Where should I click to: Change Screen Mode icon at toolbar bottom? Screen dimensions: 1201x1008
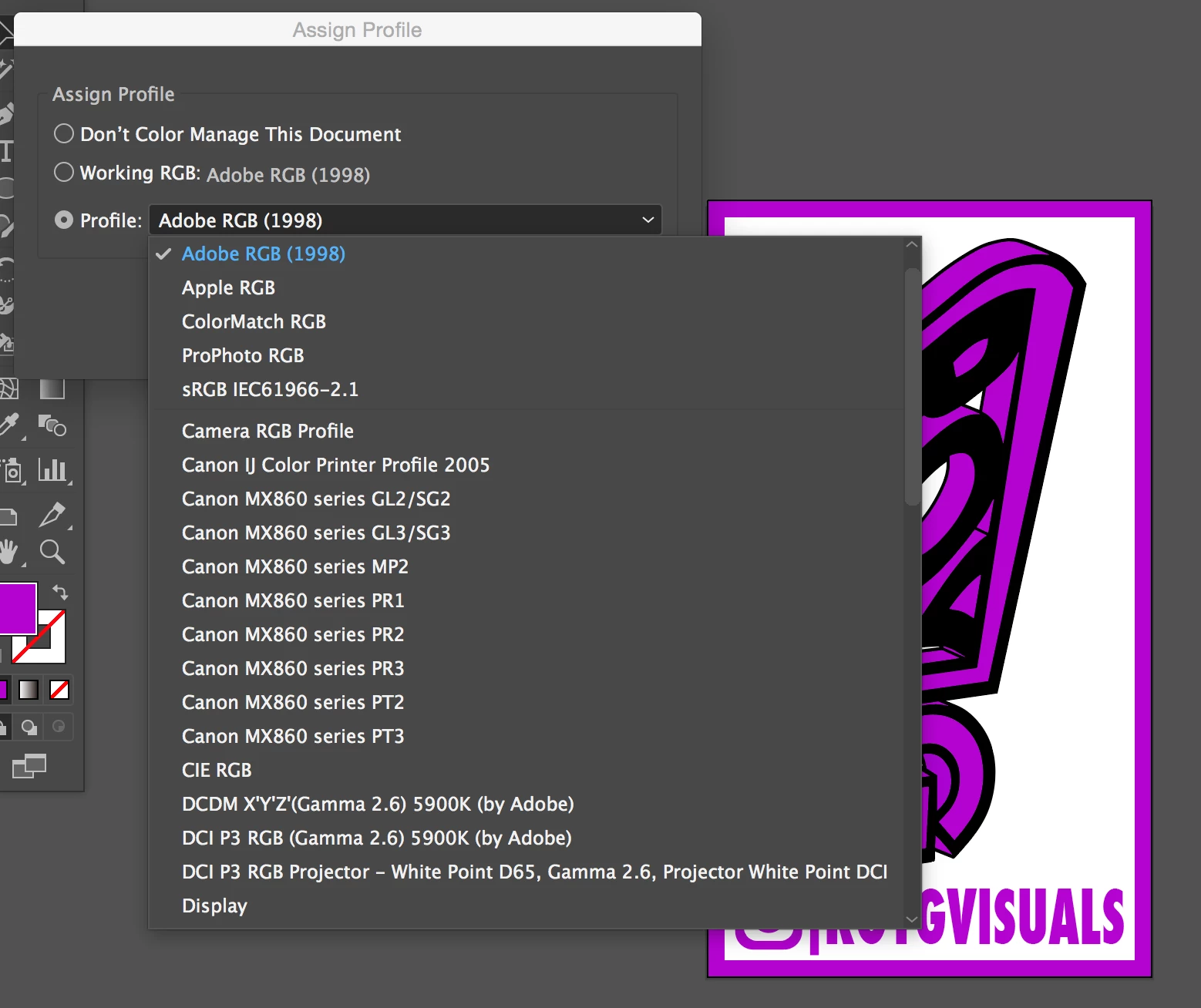[x=29, y=766]
